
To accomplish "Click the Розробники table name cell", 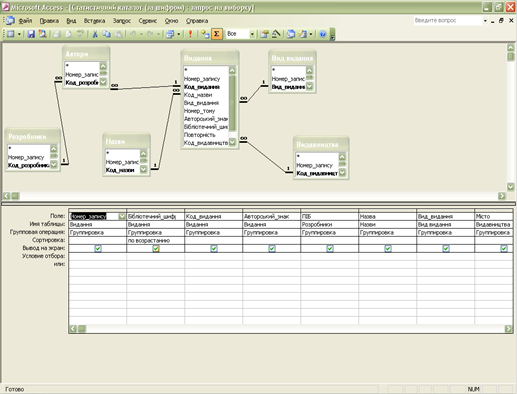I will click(329, 224).
